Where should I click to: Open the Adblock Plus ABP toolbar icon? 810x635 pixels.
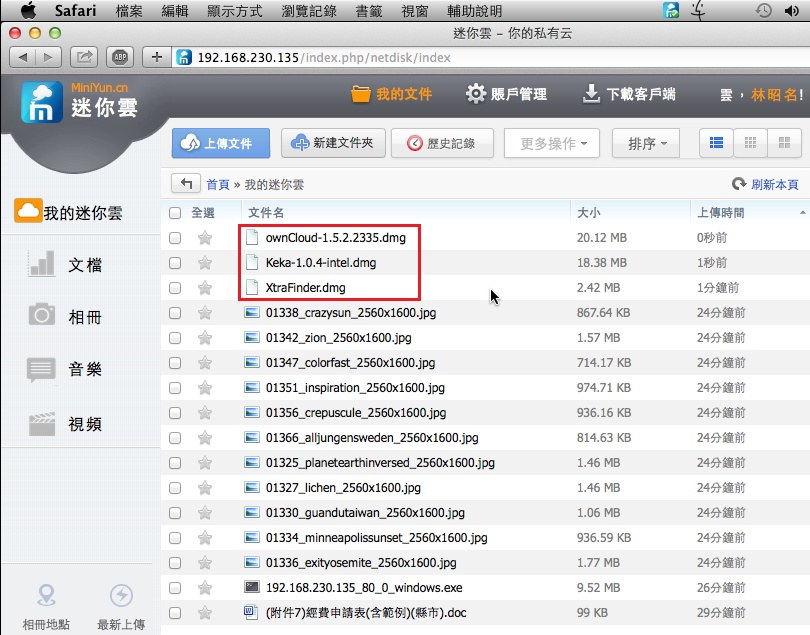[120, 57]
